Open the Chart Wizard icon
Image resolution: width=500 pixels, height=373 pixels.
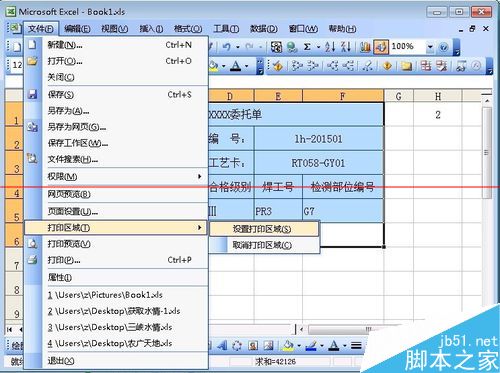[x=365, y=47]
